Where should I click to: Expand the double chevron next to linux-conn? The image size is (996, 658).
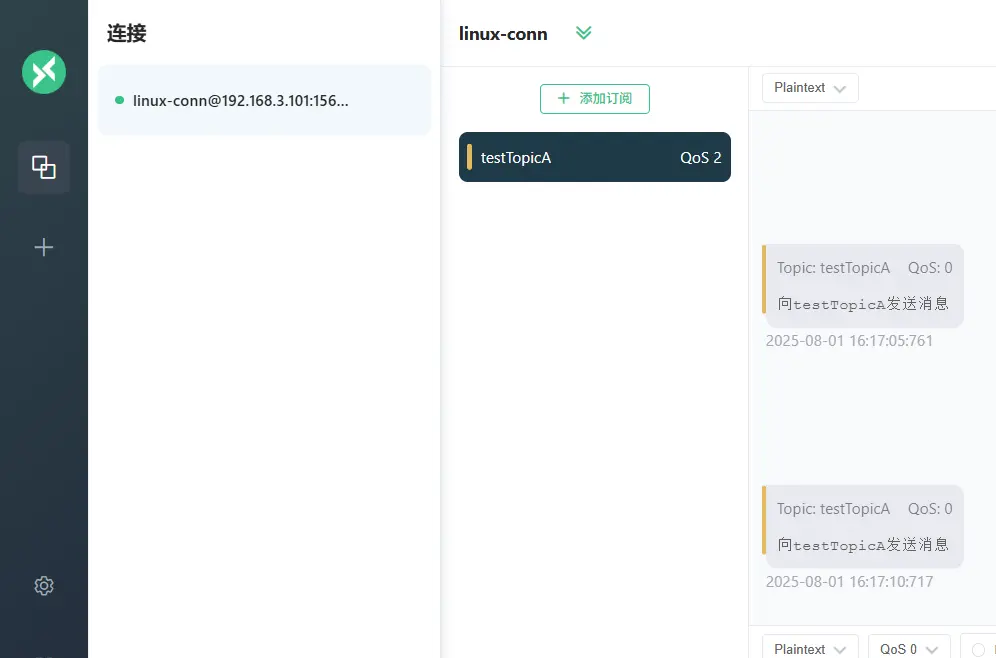(x=584, y=33)
